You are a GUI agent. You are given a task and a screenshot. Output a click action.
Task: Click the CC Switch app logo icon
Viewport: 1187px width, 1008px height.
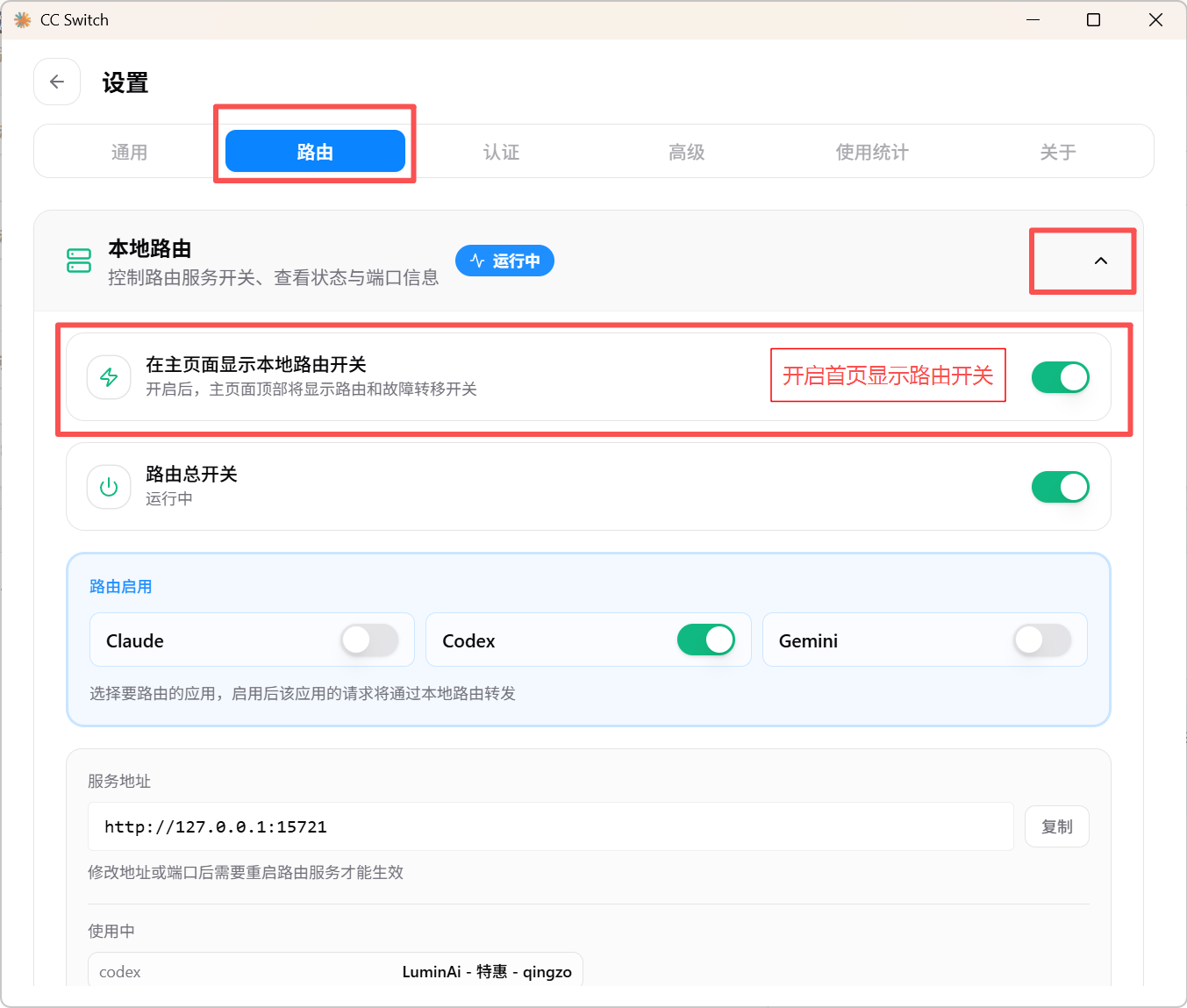pyautogui.click(x=23, y=19)
